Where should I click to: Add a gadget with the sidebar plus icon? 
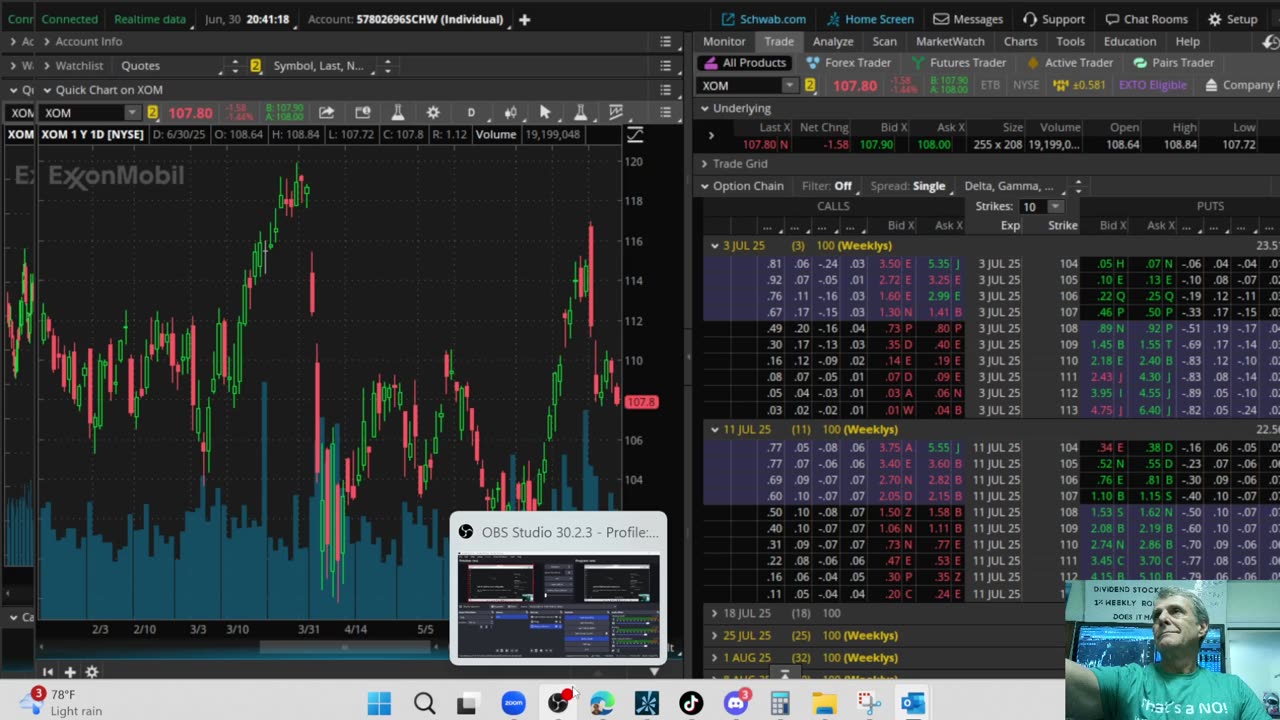[x=70, y=672]
